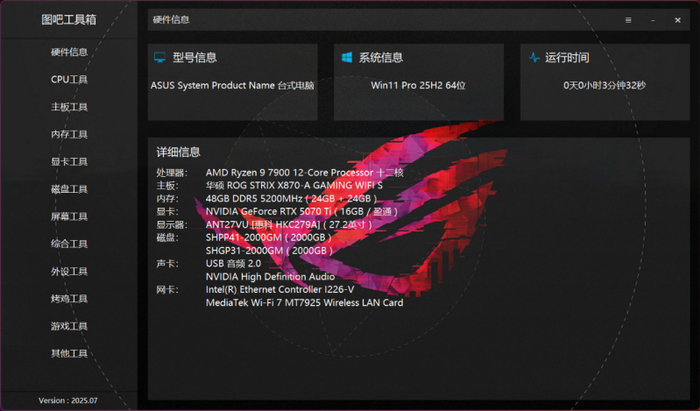Select 烤鸡工具 stress test category
This screenshot has width=700, height=411.
pos(69,299)
